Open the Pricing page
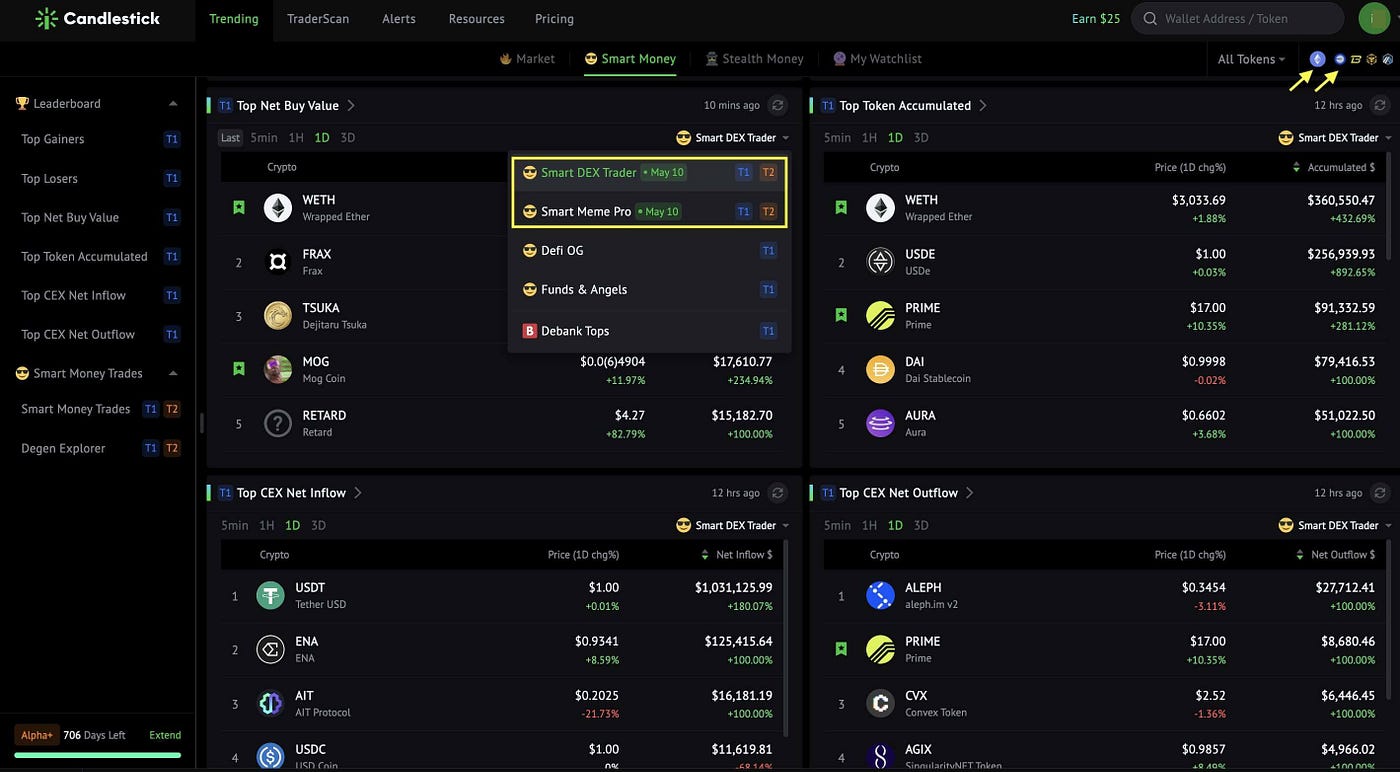Viewport: 1400px width, 772px height. click(x=554, y=18)
